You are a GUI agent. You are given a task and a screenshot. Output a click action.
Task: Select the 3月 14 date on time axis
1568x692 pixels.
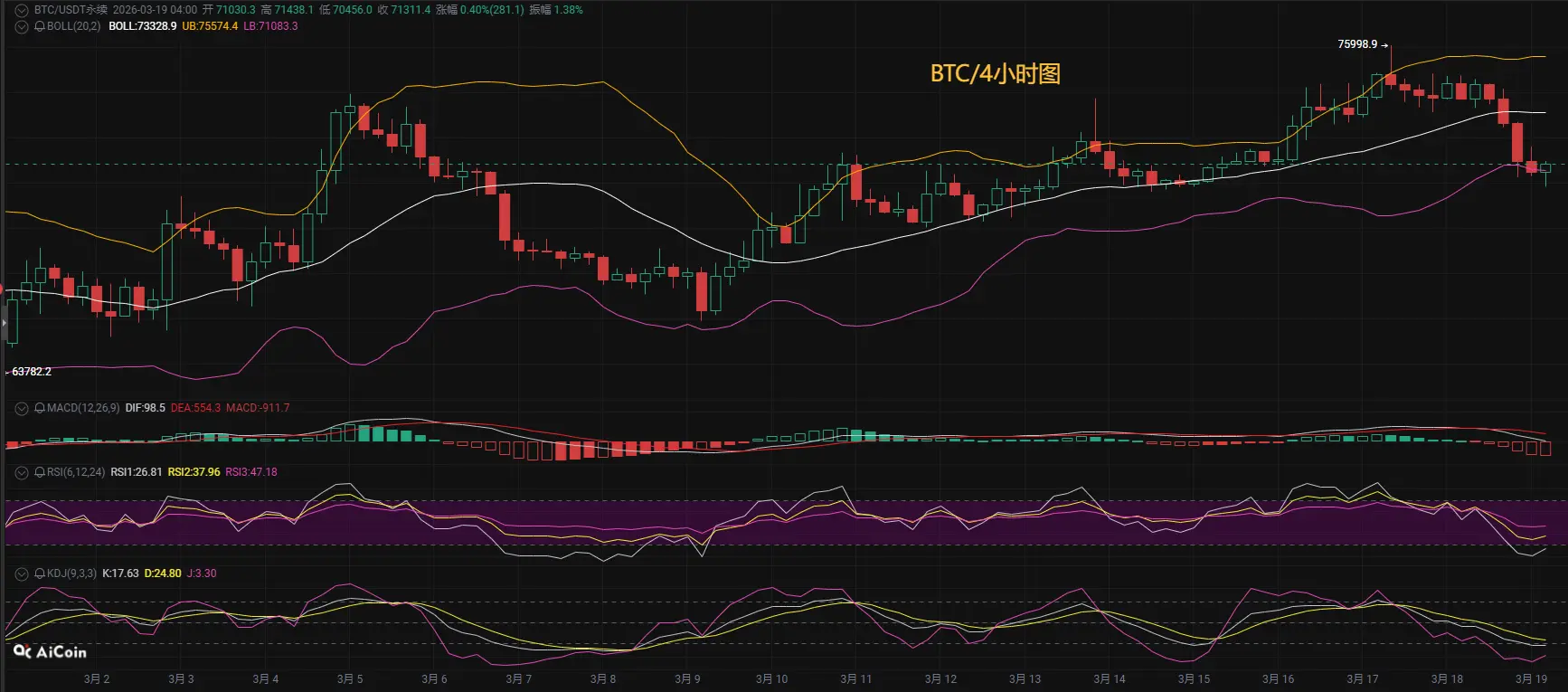point(1110,679)
